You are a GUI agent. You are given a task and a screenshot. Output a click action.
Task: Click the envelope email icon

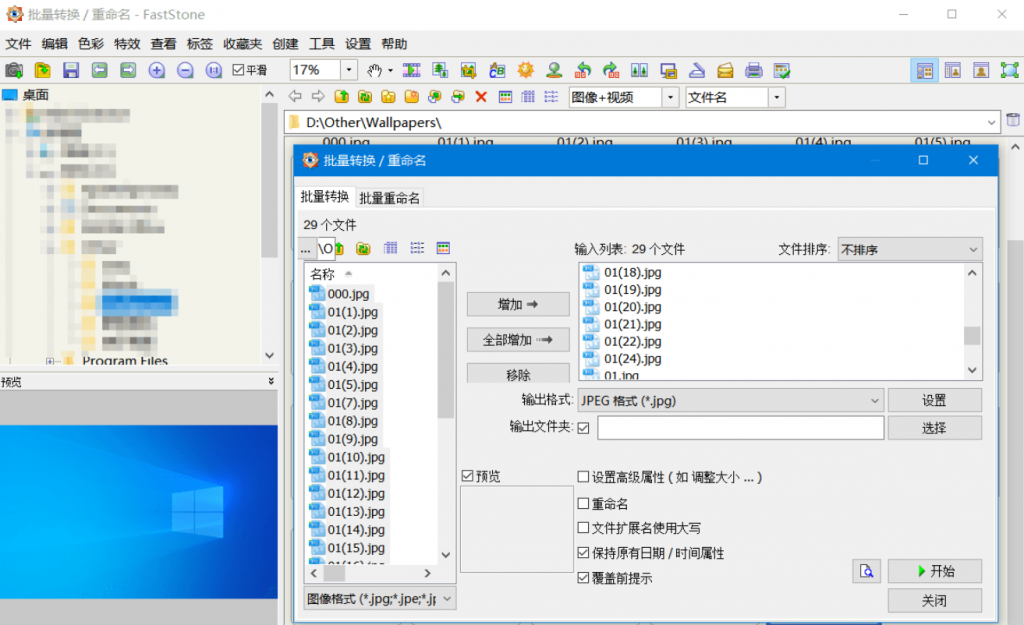coord(725,70)
